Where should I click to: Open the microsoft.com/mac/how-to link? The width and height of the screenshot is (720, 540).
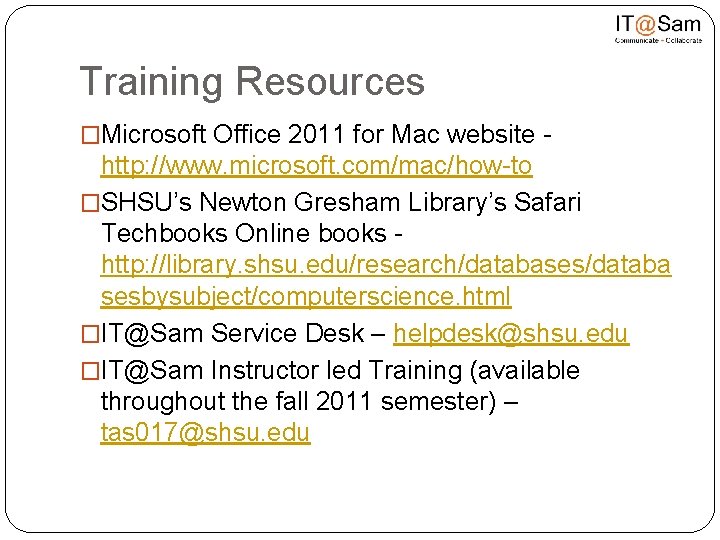point(316,165)
